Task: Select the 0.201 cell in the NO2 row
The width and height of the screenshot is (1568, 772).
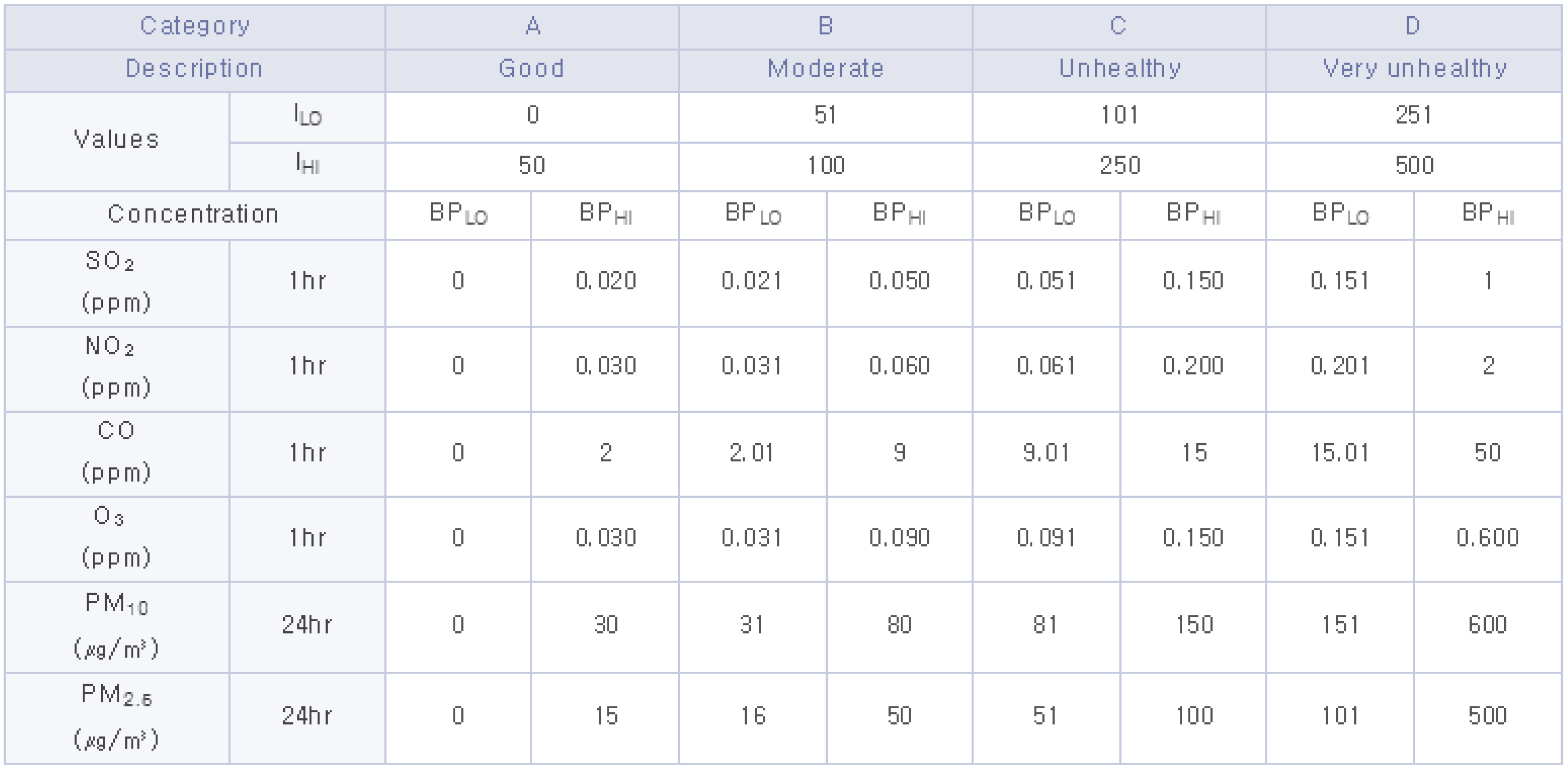Action: [x=1340, y=366]
